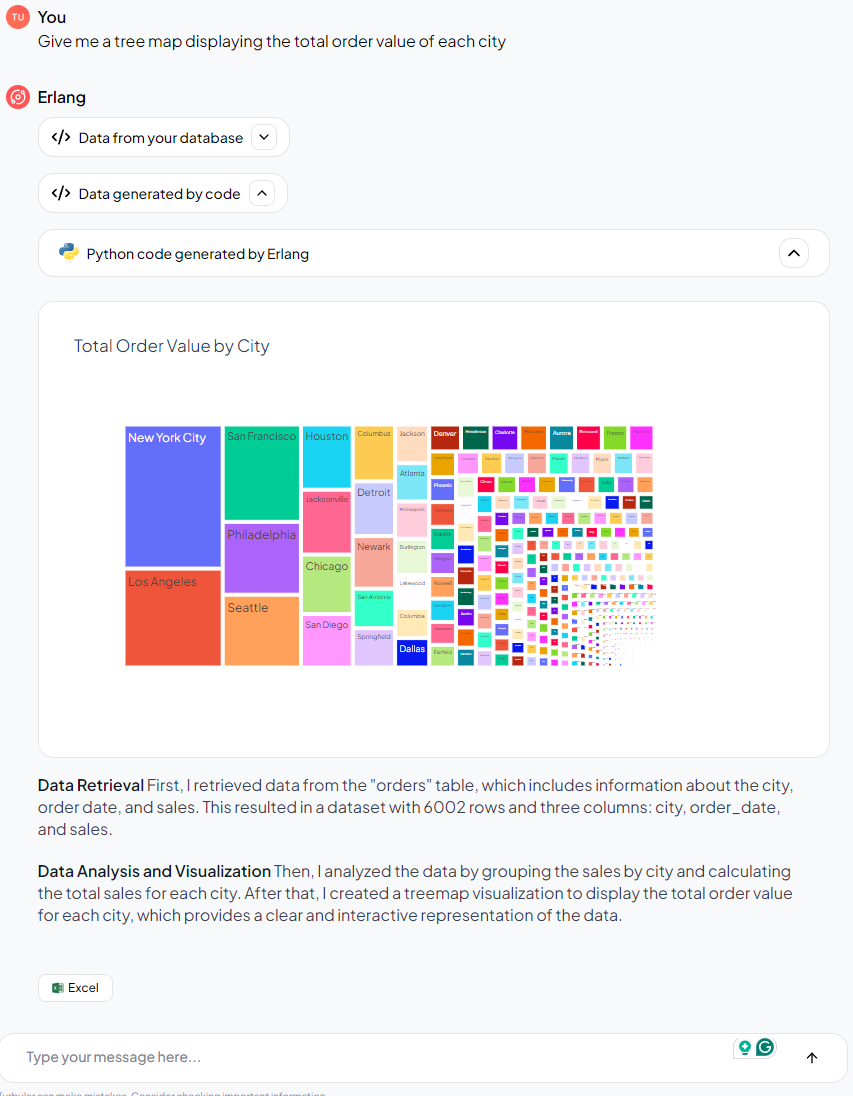Click the Erlang assistant avatar icon
853x1096 pixels.
point(17,97)
